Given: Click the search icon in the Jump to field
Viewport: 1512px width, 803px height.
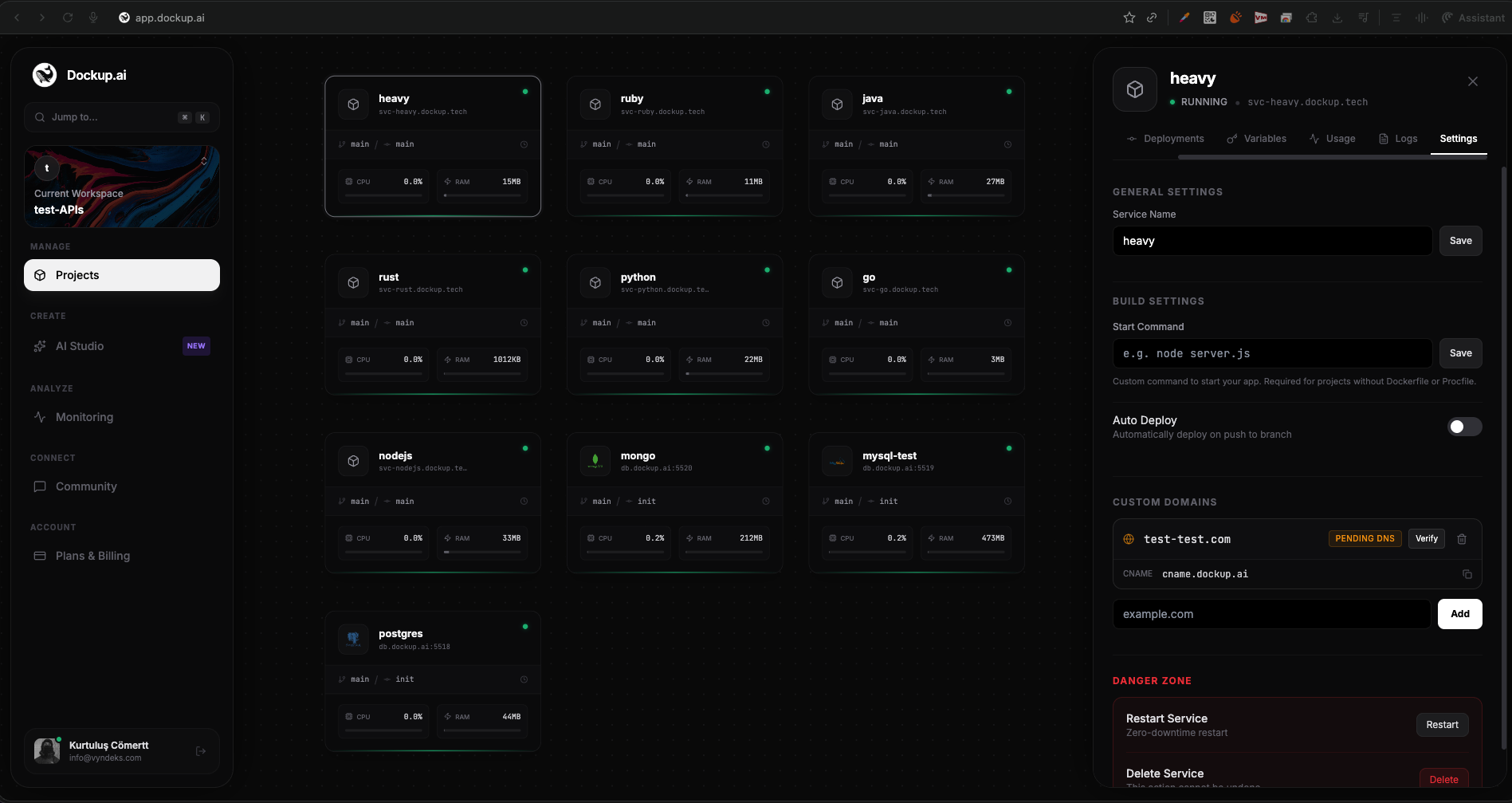Looking at the screenshot, I should [x=39, y=117].
